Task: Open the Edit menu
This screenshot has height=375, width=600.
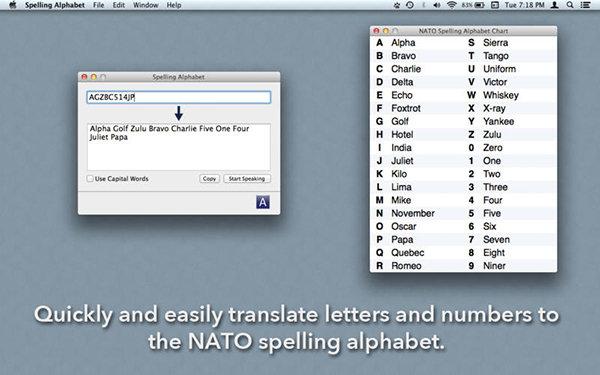Action: [119, 5]
